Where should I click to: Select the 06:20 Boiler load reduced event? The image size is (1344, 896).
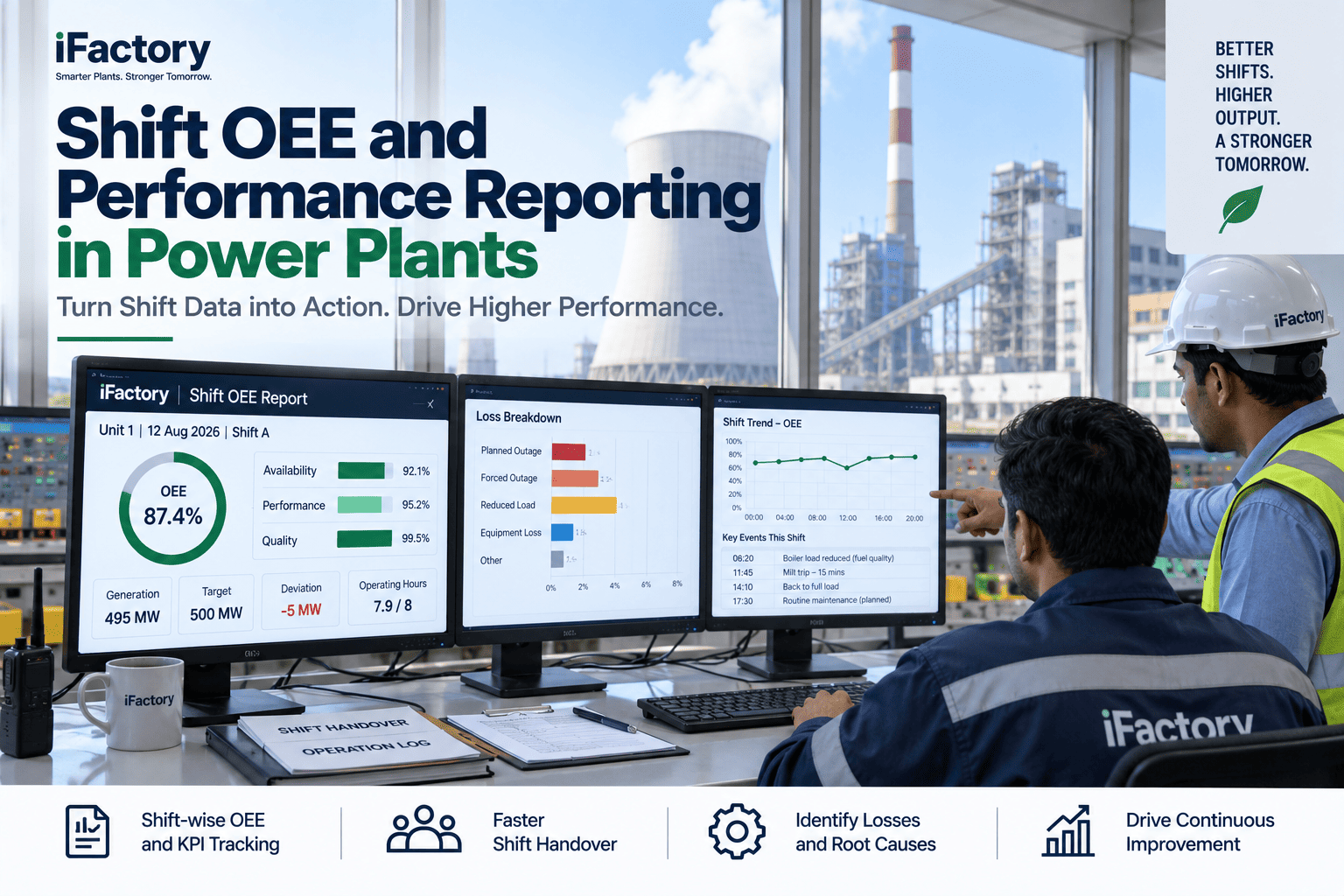[827, 558]
